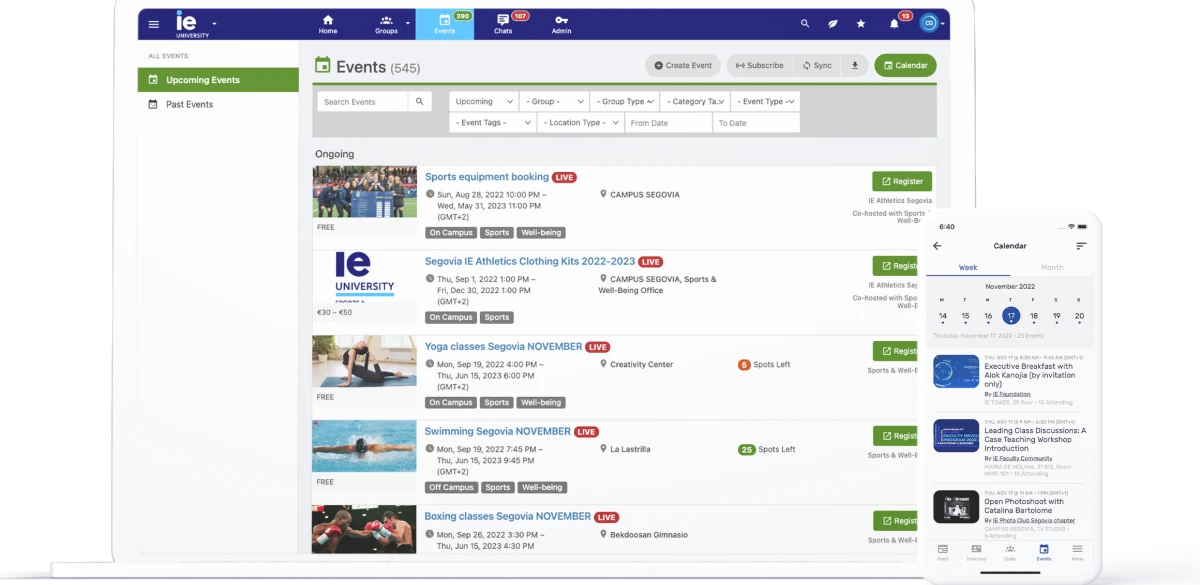Click the Swimming event thumbnail image
The width and height of the screenshot is (1200, 585).
(x=364, y=446)
